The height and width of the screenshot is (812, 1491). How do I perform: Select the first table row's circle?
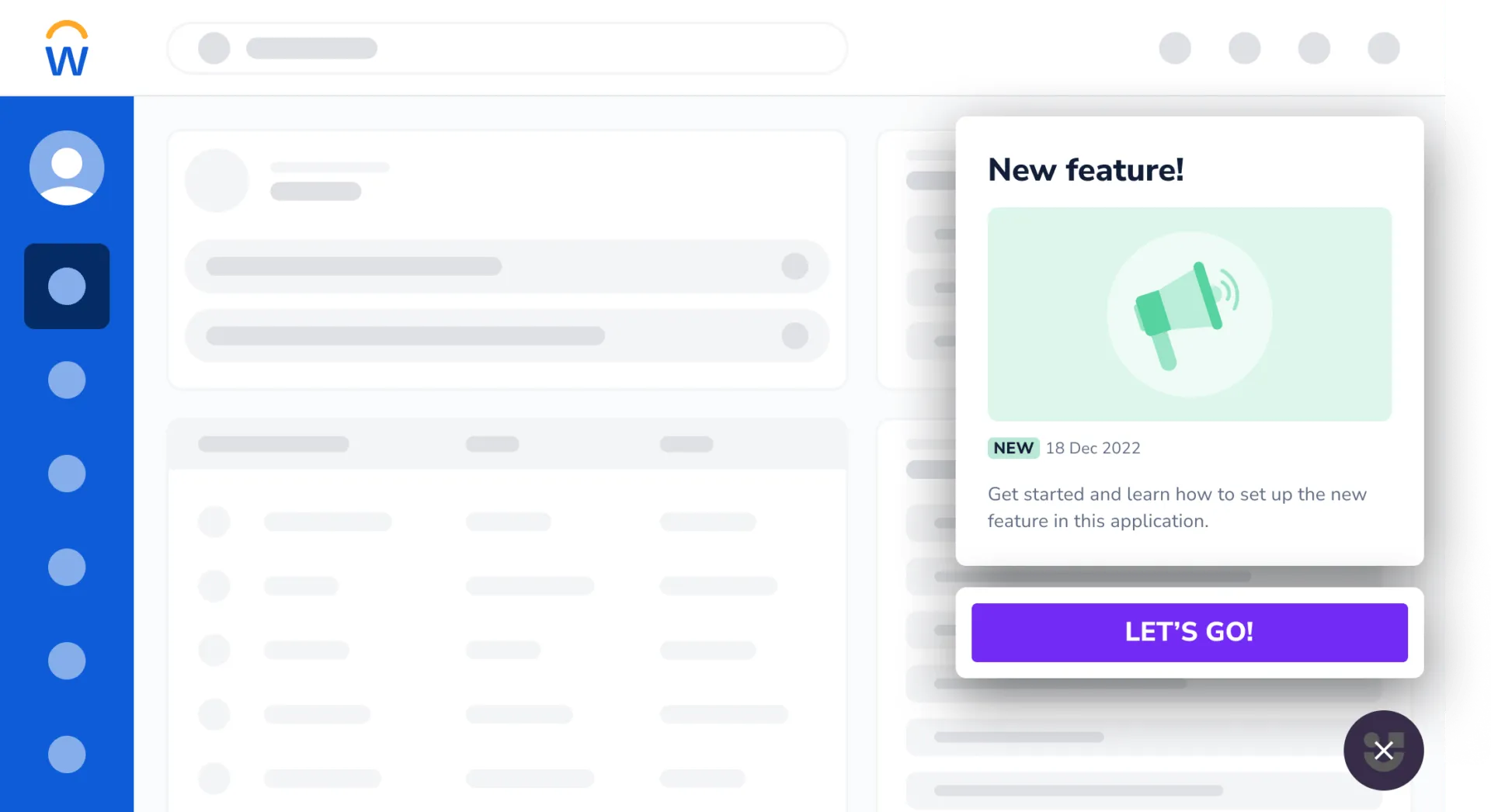[x=214, y=522]
